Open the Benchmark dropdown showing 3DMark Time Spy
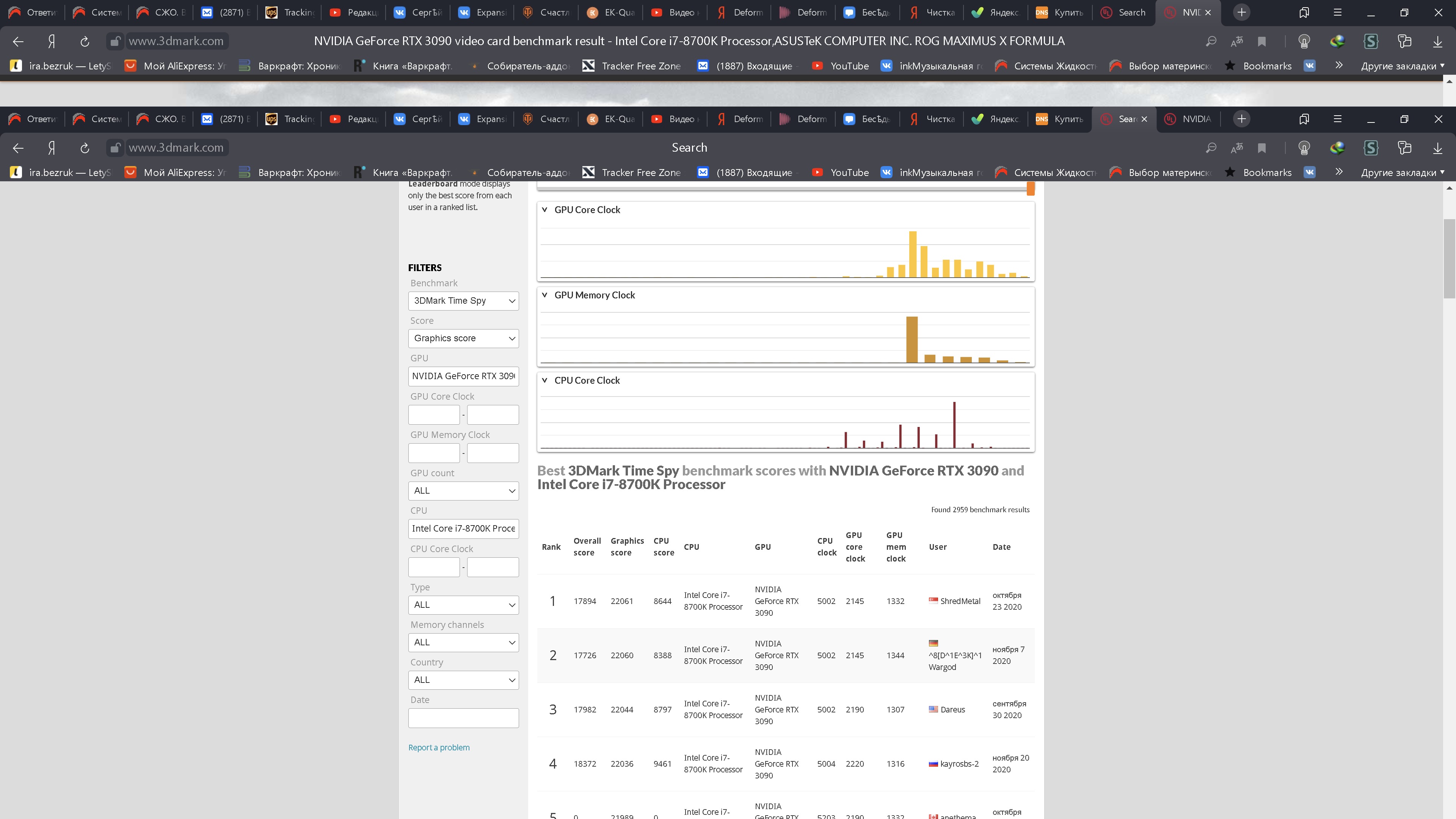The height and width of the screenshot is (819, 1456). coord(463,301)
